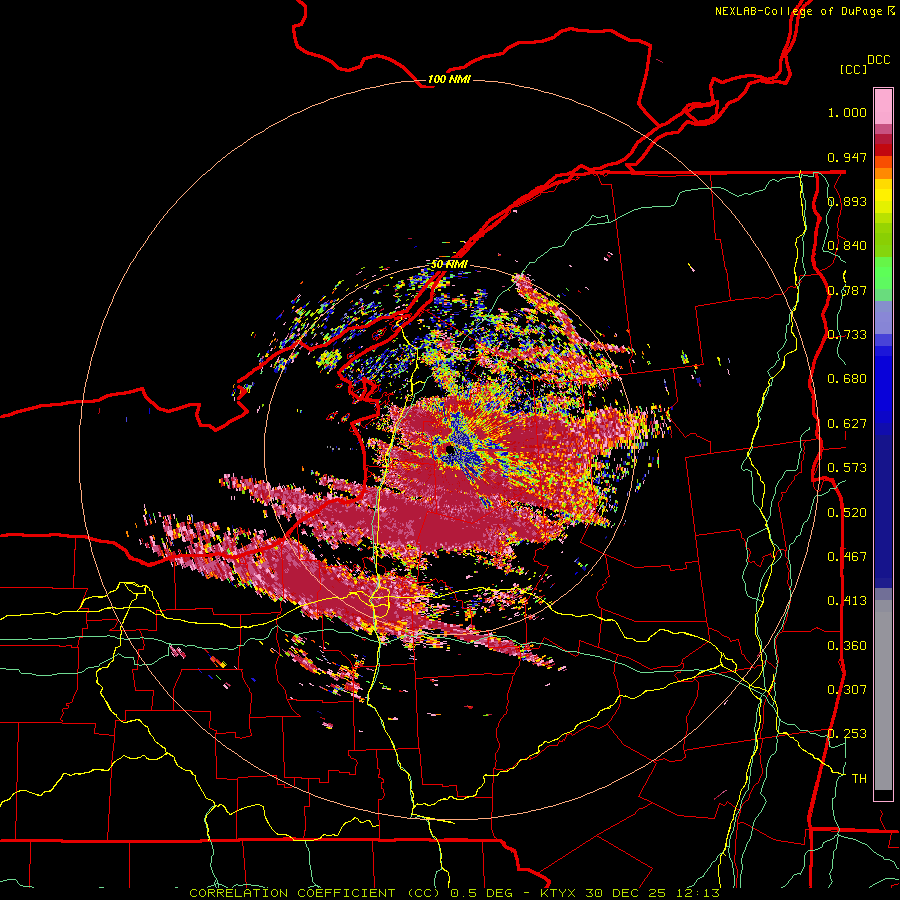The image size is (900, 900).
Task: Select the 0.947 color scale value
Action: pos(847,157)
